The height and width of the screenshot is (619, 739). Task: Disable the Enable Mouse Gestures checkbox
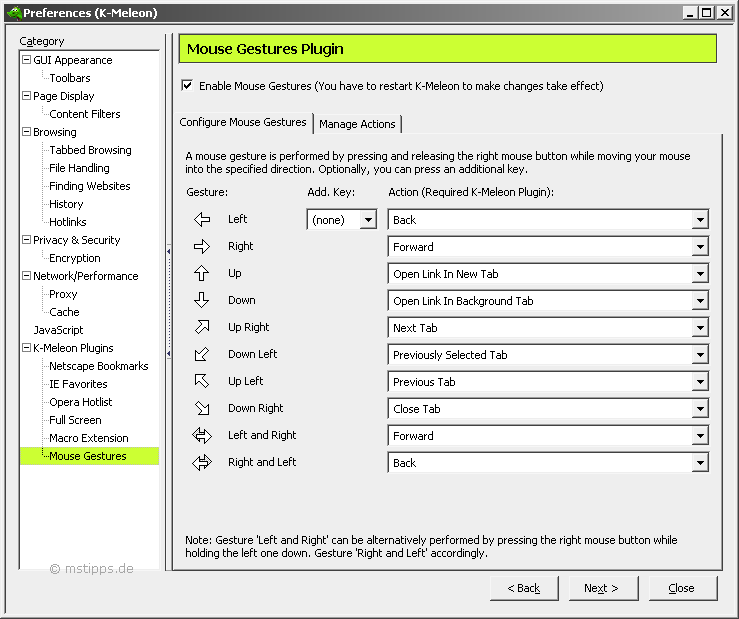pos(187,85)
